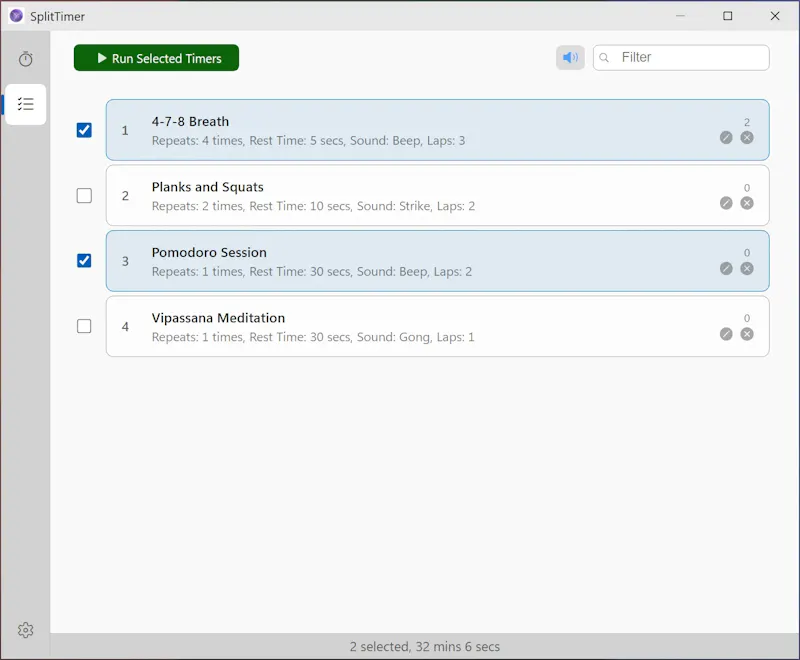Open settings gear in sidebar
The image size is (800, 660).
[26, 630]
